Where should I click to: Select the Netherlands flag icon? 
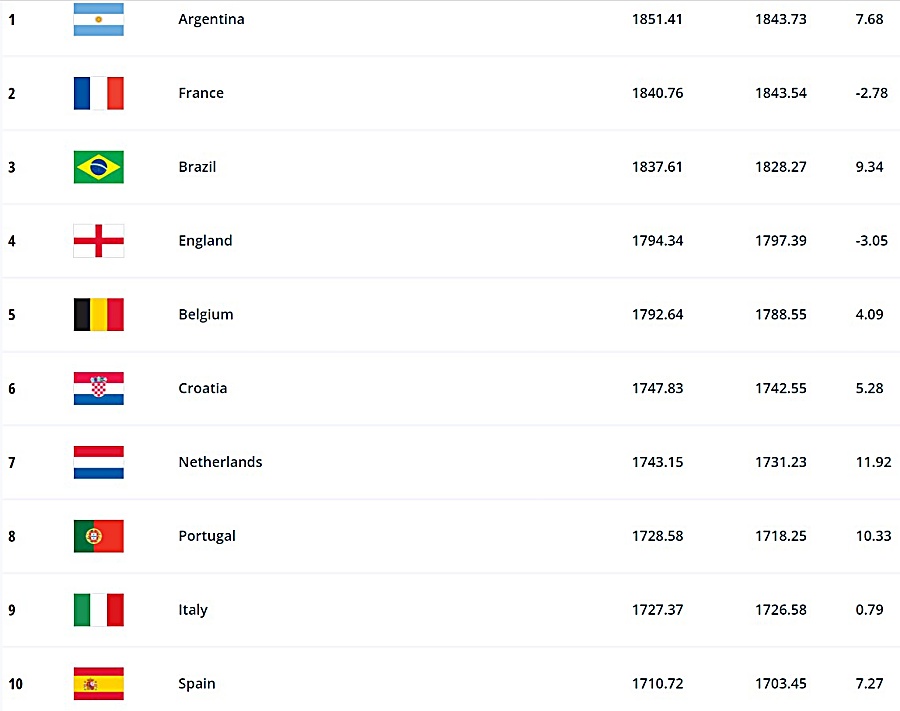point(99,462)
